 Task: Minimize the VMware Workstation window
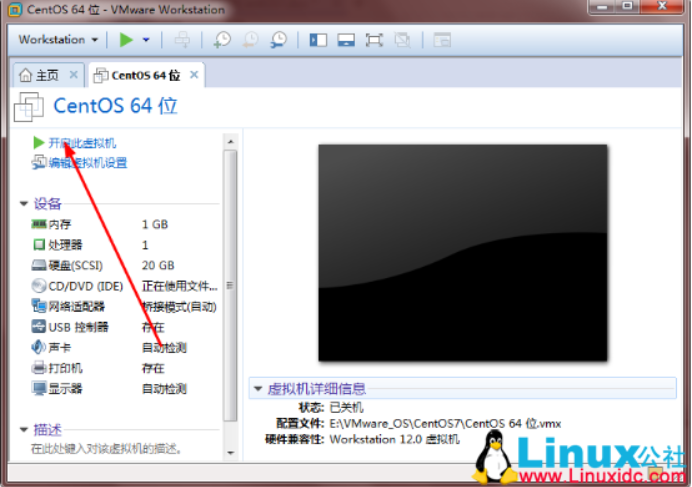(602, 7)
